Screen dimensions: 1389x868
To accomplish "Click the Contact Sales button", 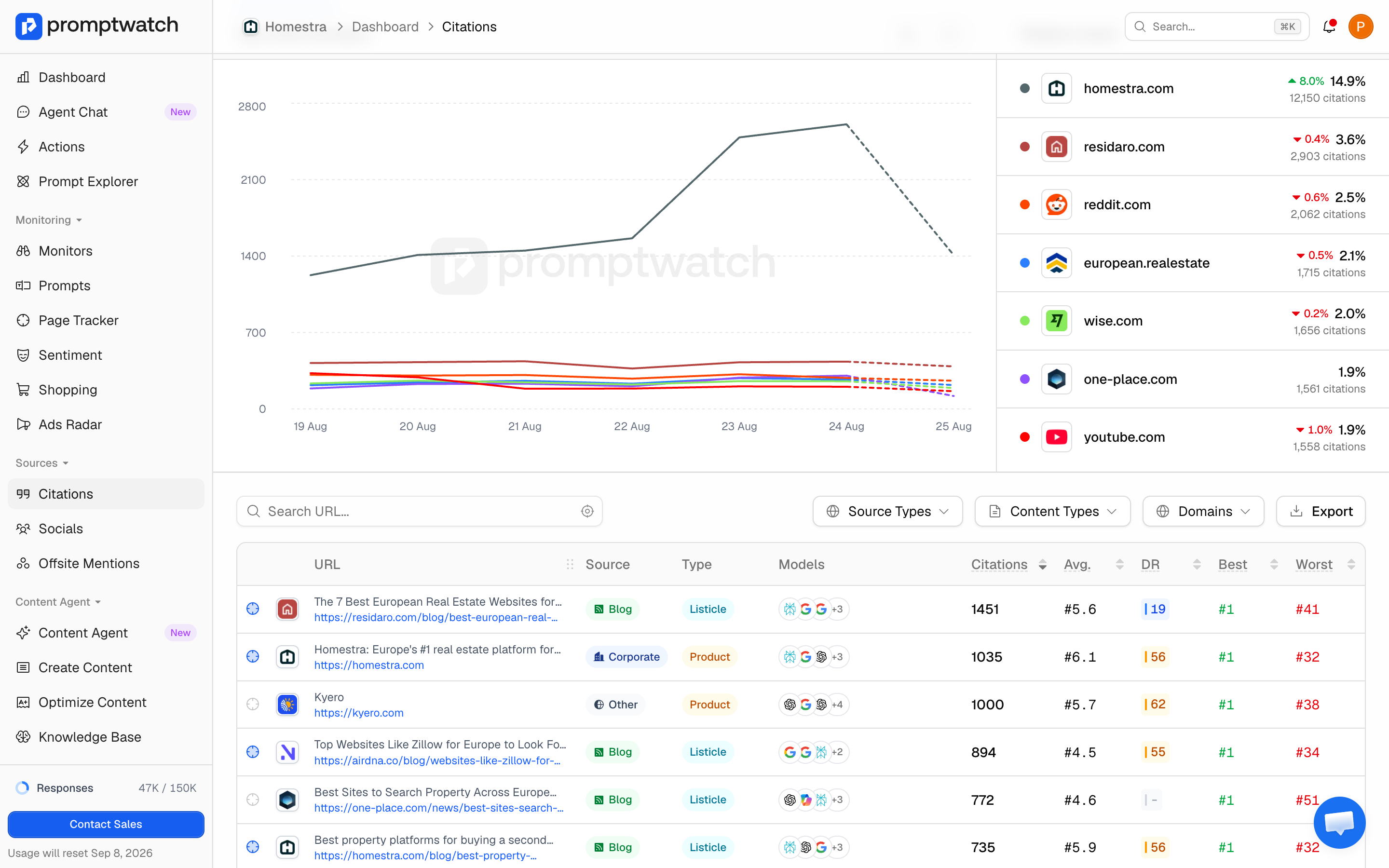I will pyautogui.click(x=106, y=824).
